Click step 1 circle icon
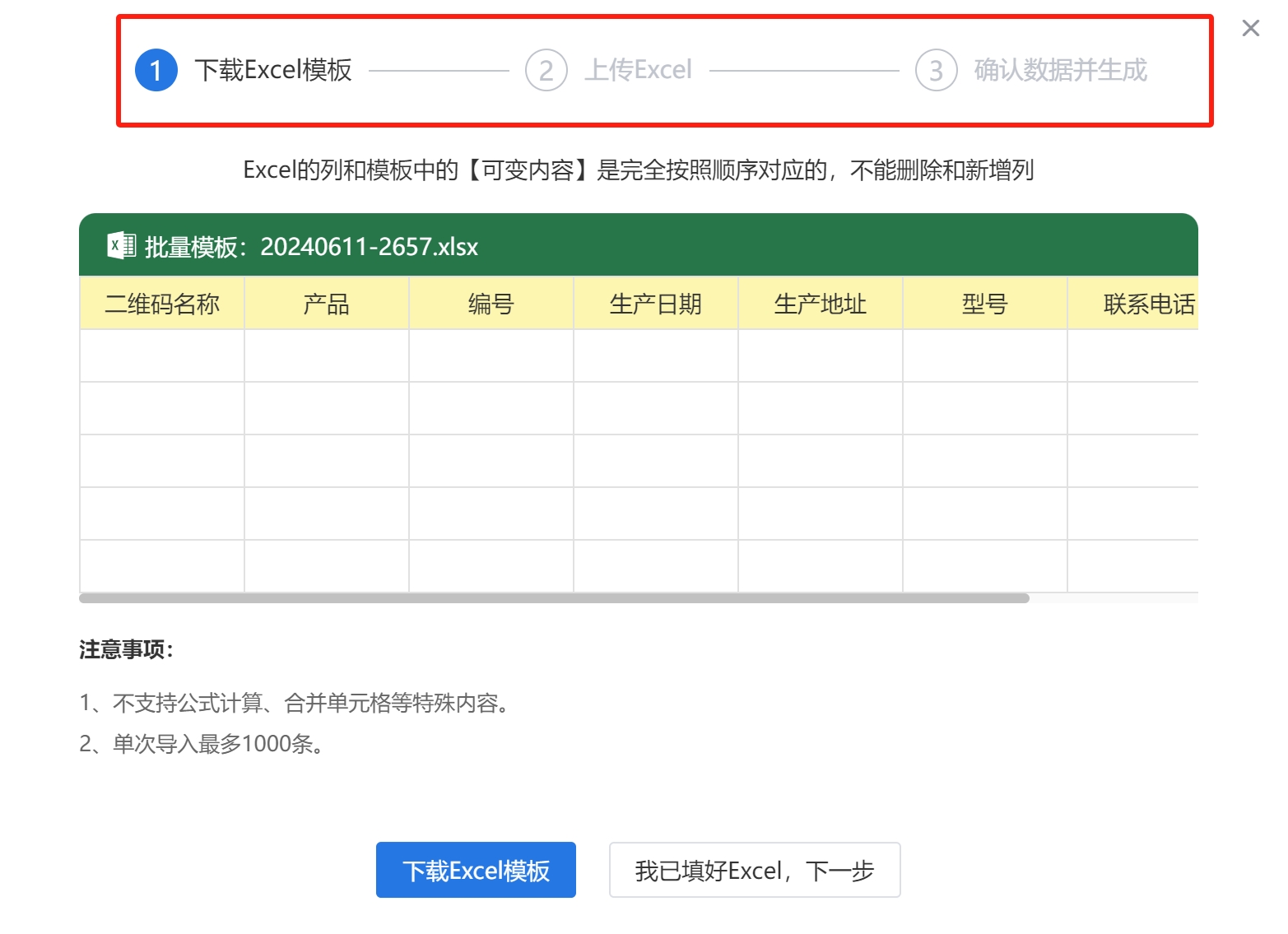The width and height of the screenshot is (1288, 934). [156, 71]
